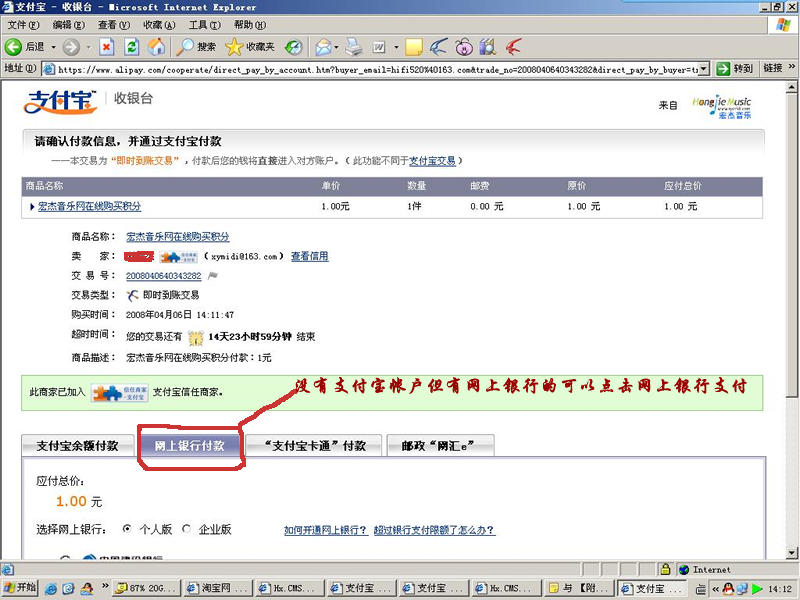This screenshot has height=600, width=800.
Task: Click the 如何开通网上银行? link
Action: [326, 530]
